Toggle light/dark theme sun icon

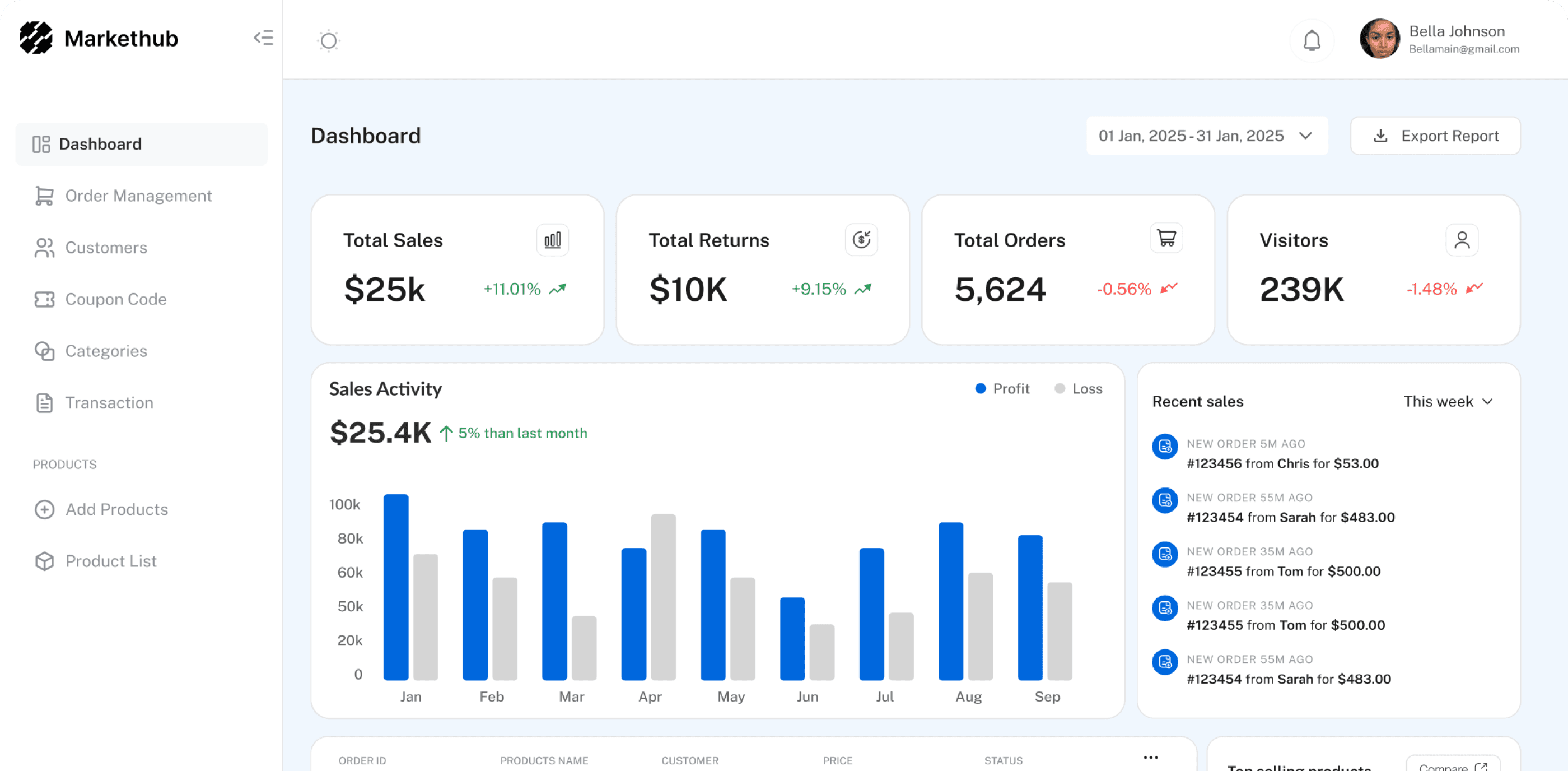(x=329, y=41)
